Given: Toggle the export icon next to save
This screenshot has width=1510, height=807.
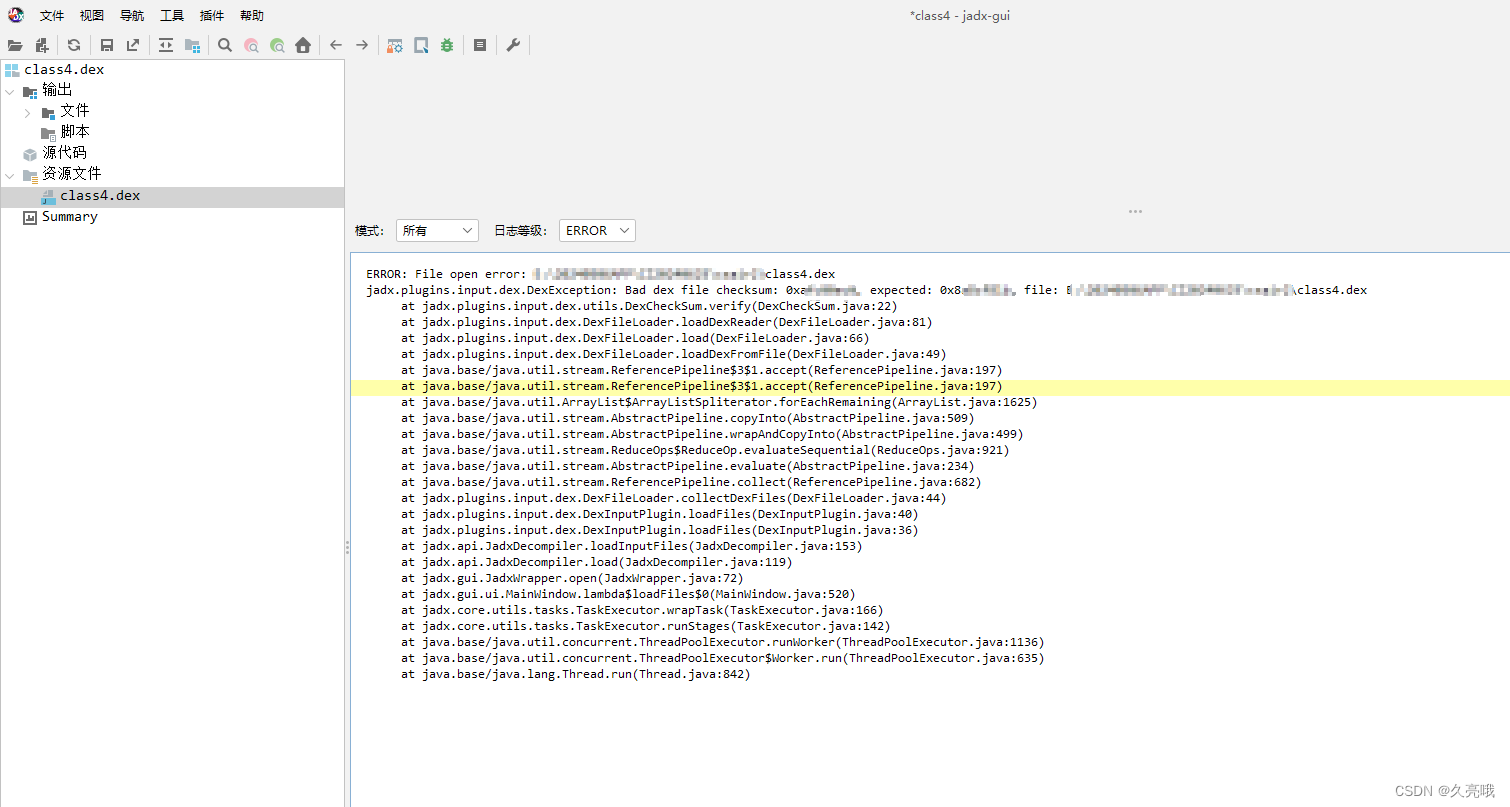Looking at the screenshot, I should tap(132, 44).
